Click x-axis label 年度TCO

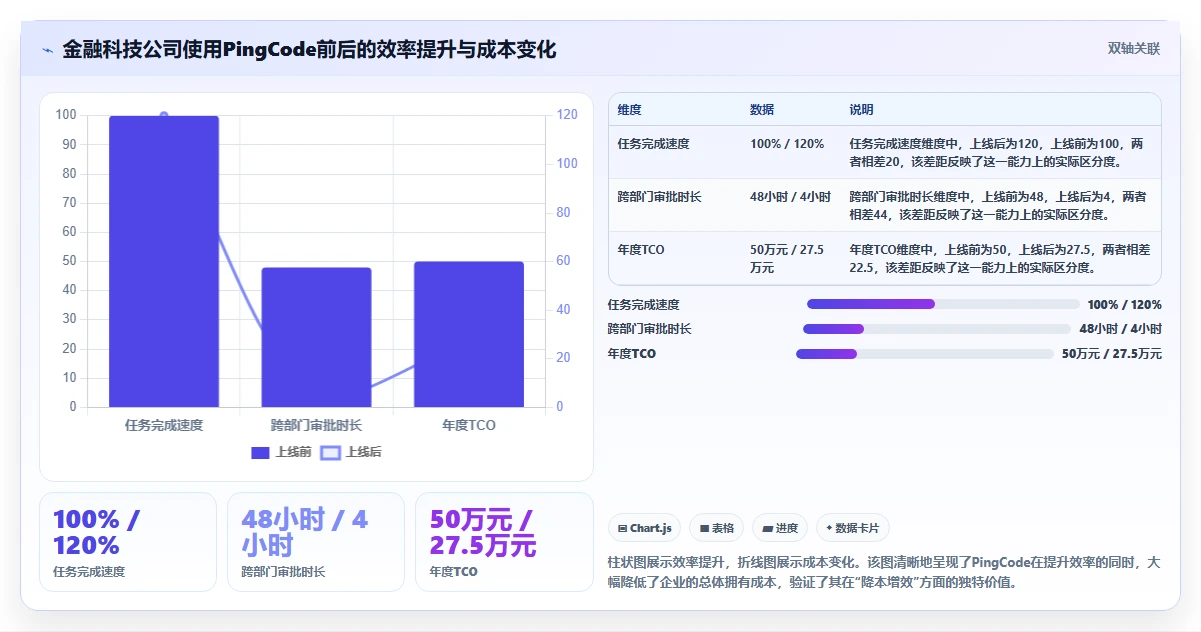click(469, 425)
